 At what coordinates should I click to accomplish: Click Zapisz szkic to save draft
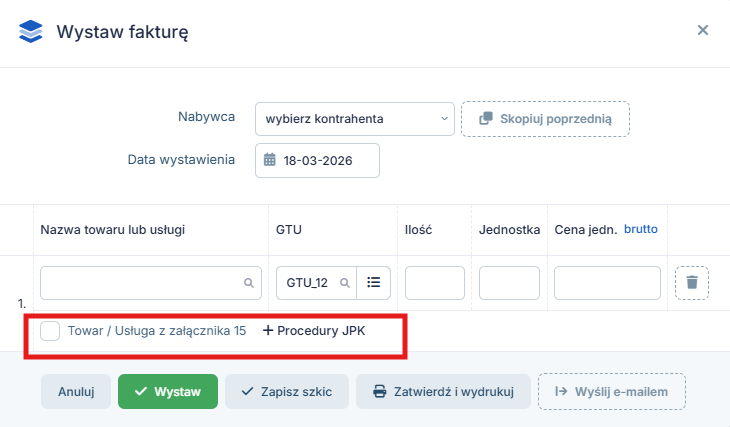click(287, 392)
